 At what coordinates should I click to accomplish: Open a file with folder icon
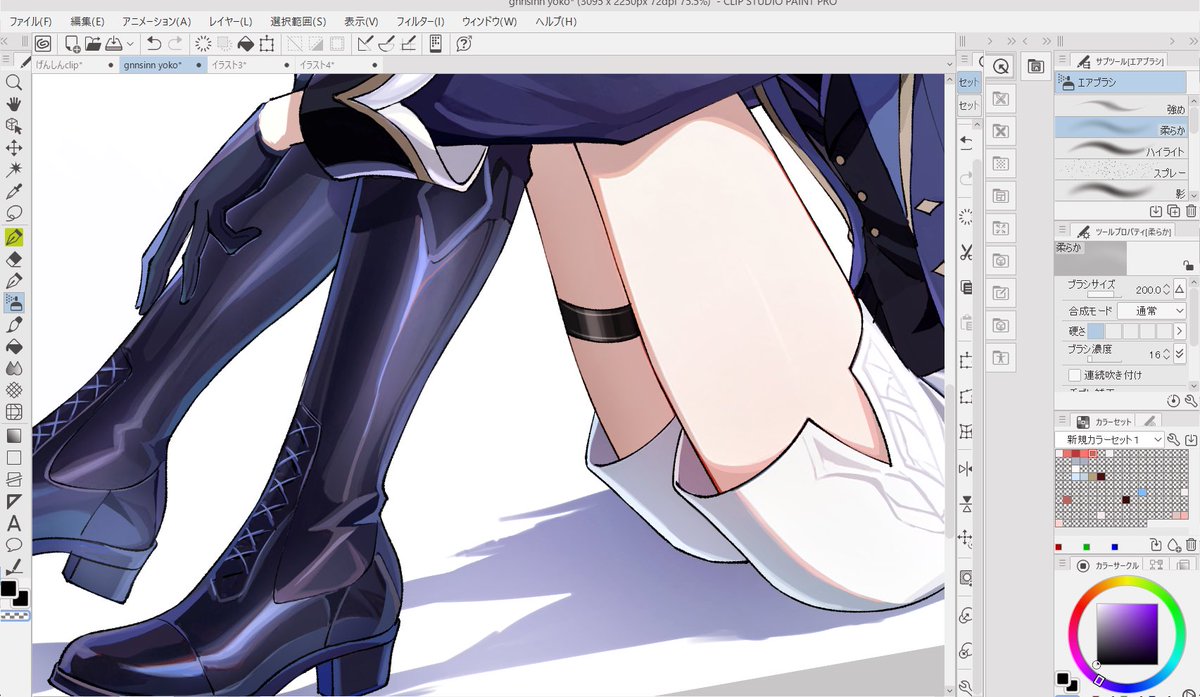(93, 43)
